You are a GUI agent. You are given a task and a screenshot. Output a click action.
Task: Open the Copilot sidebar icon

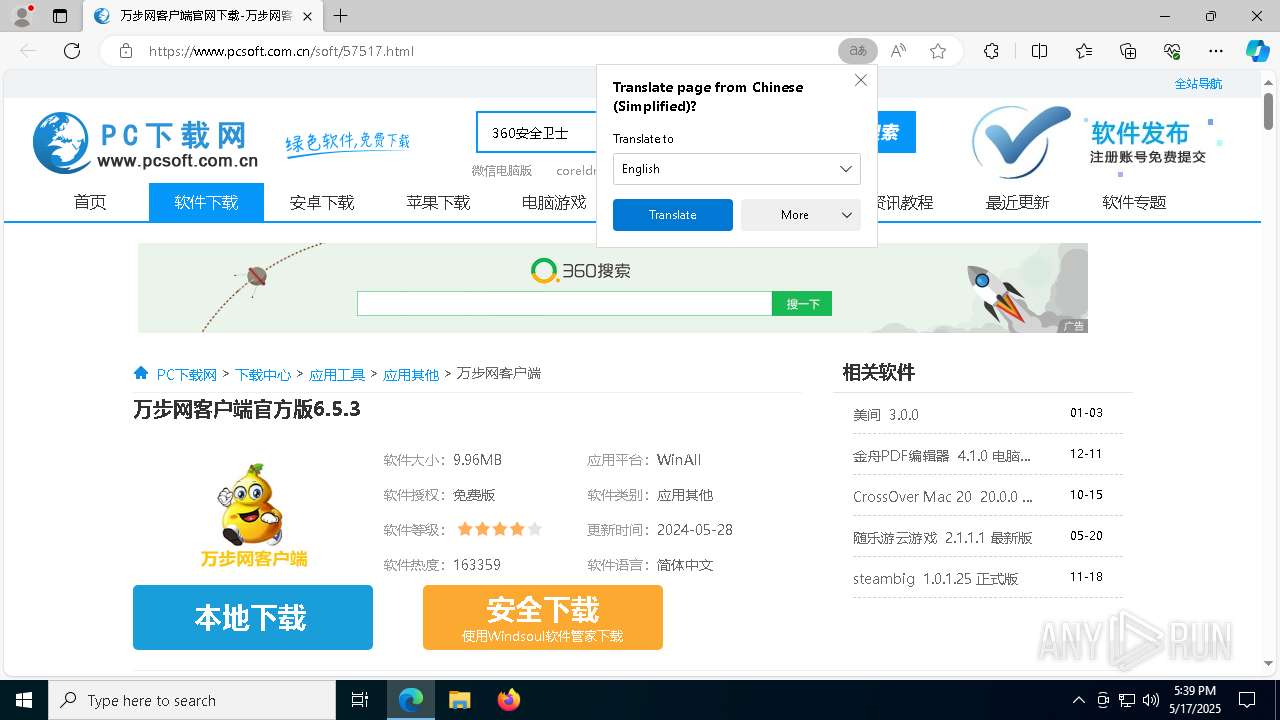tap(1257, 51)
